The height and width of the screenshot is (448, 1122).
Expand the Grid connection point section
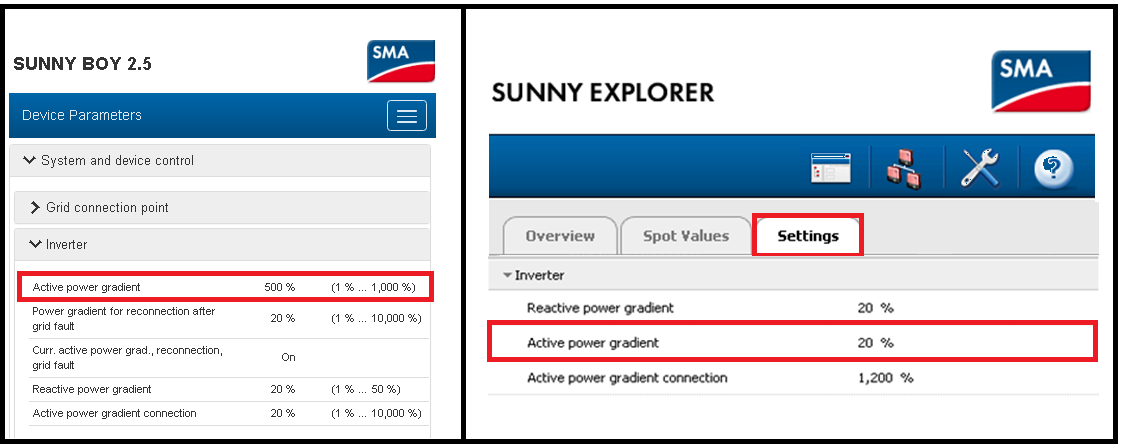coord(35,208)
